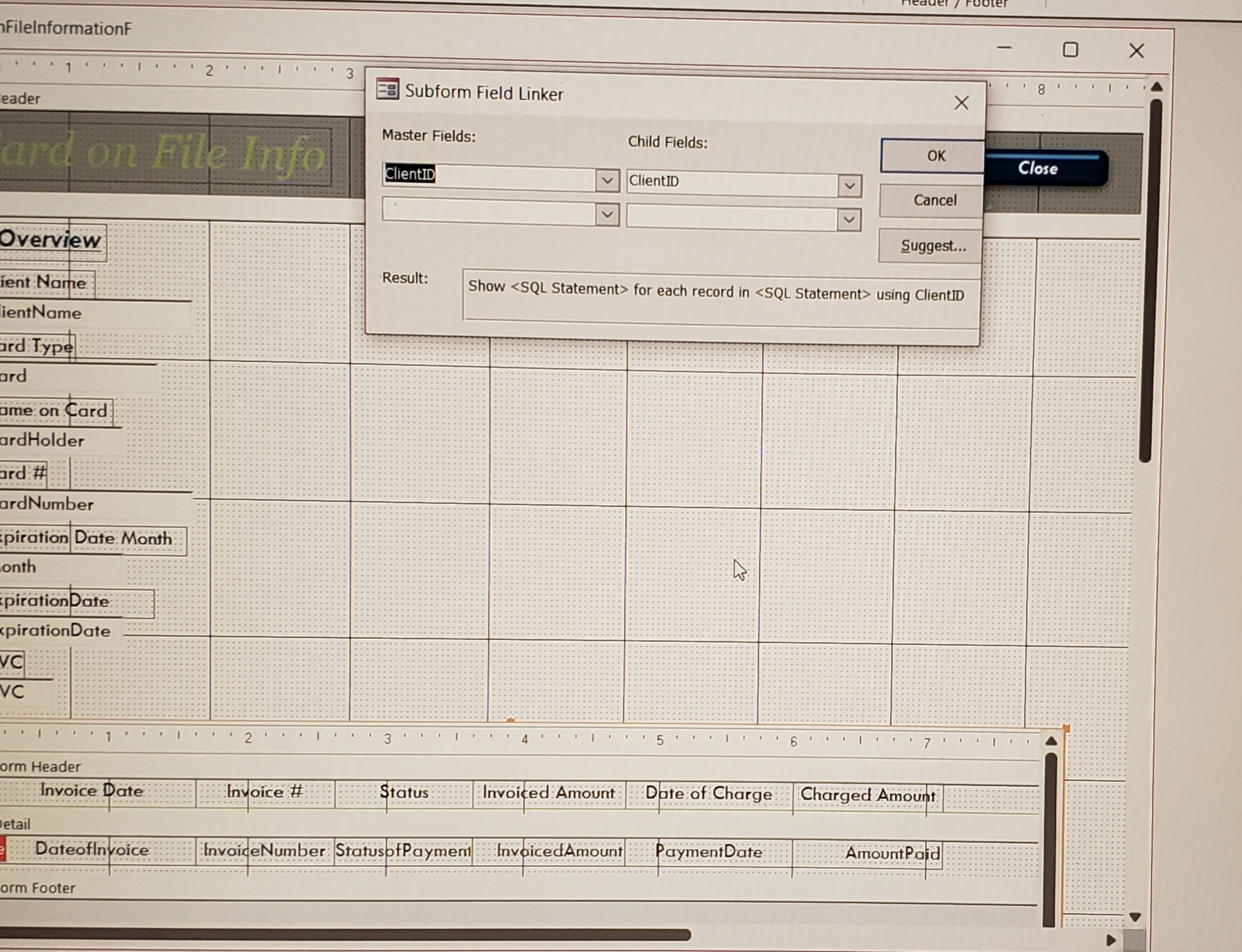The width and height of the screenshot is (1242, 952).
Task: Open the first Master Fields dropdown
Action: [x=607, y=181]
